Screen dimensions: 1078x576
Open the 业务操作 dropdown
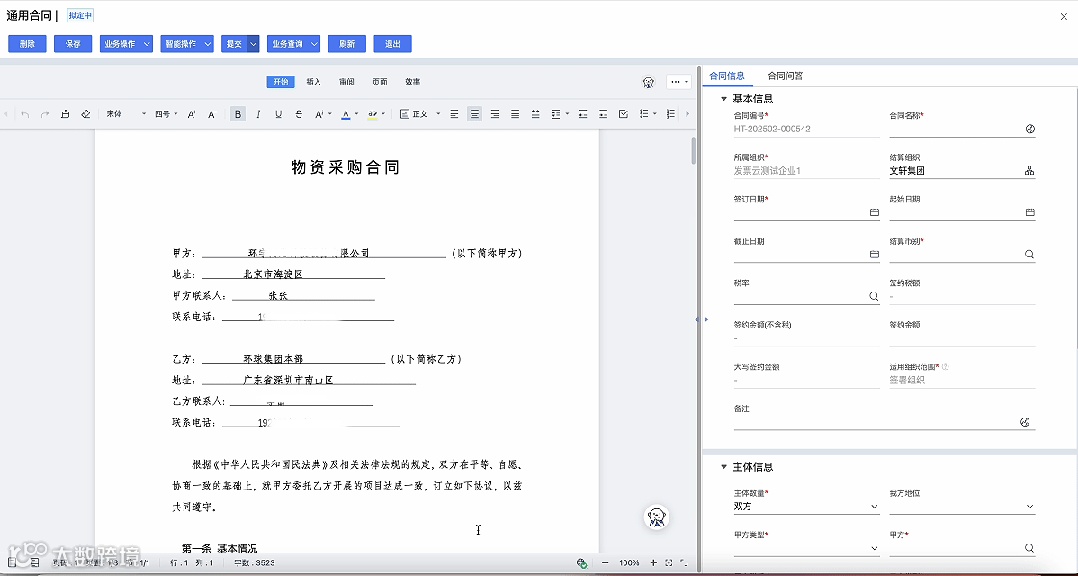pos(126,43)
